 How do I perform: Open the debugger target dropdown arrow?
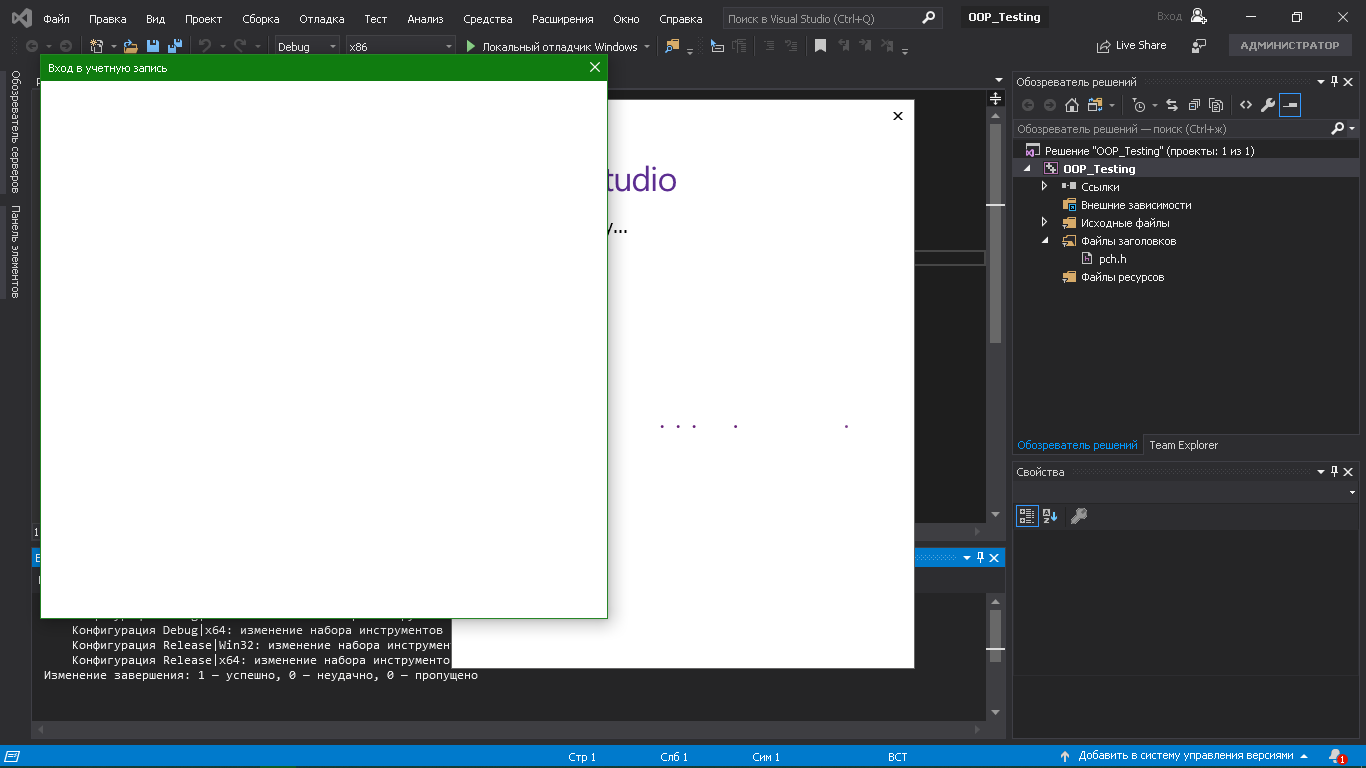[647, 46]
